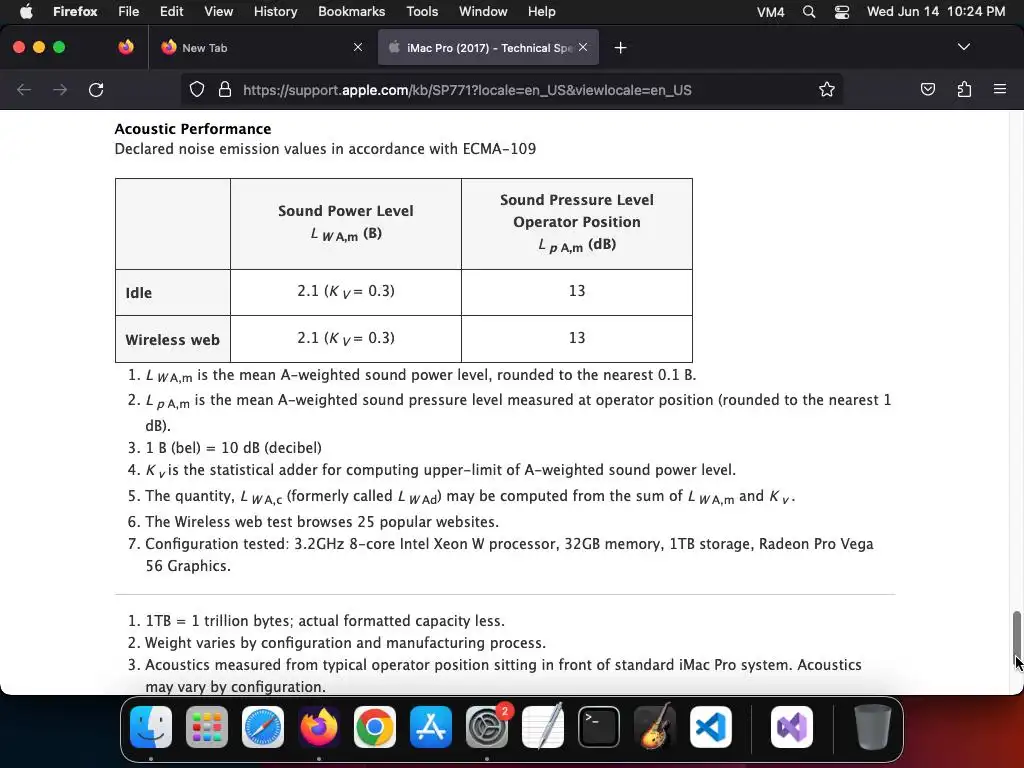Open Visual Studio from the Dock
This screenshot has width=1024, height=768.
792,727
